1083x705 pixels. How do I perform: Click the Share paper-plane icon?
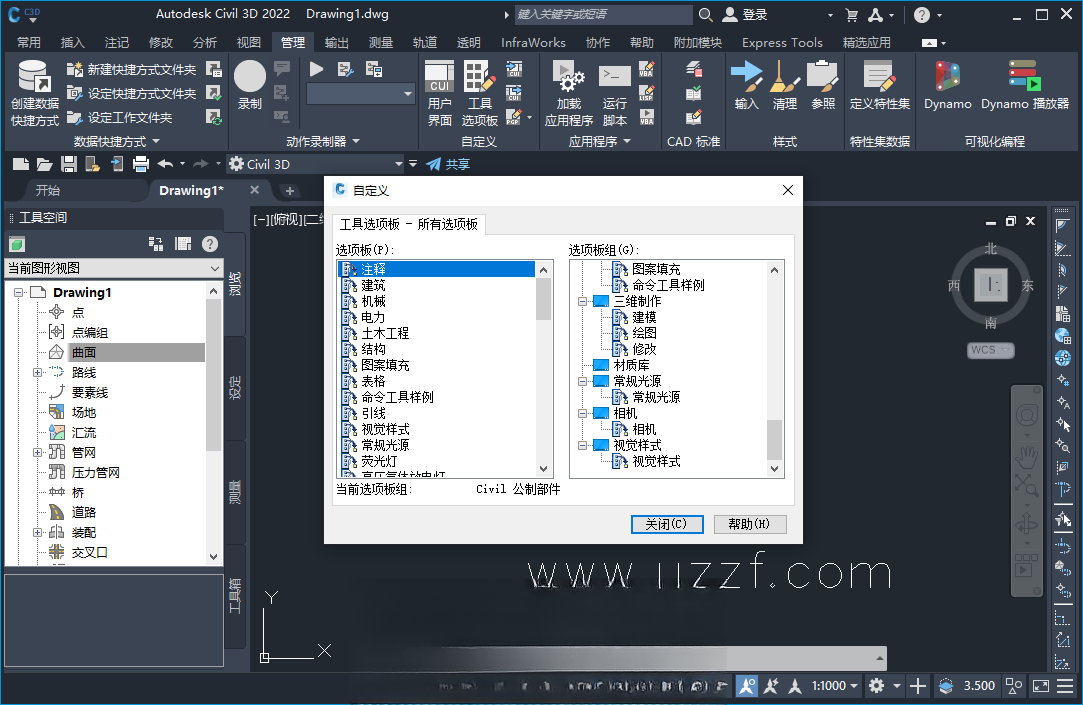[434, 164]
